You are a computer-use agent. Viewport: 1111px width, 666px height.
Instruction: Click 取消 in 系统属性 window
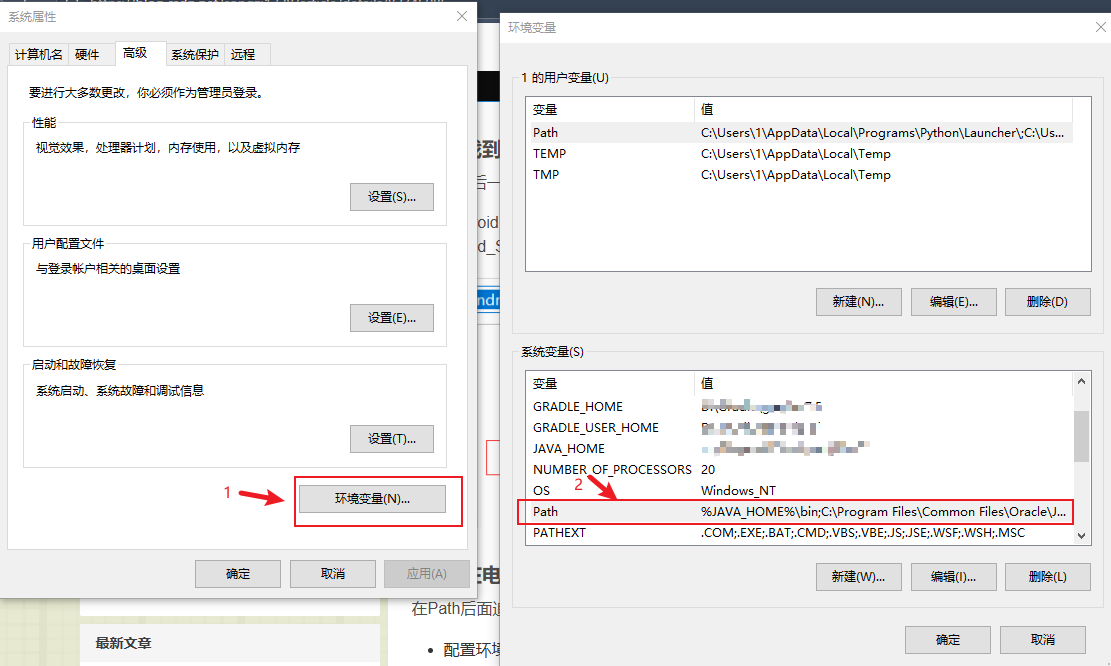(x=333, y=574)
